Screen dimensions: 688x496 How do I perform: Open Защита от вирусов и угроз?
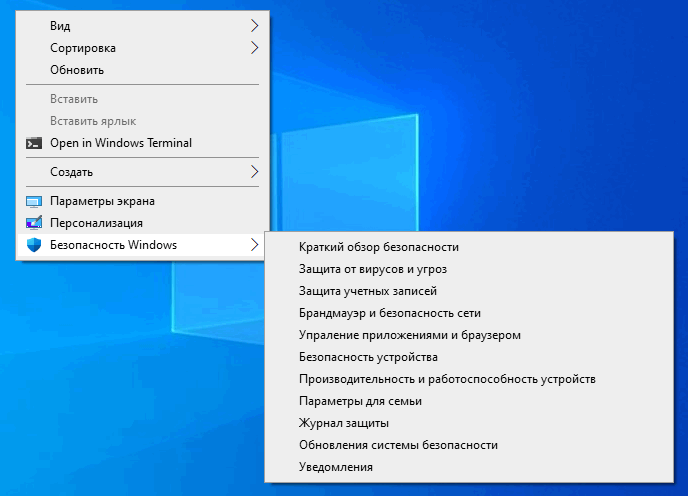tap(469, 269)
